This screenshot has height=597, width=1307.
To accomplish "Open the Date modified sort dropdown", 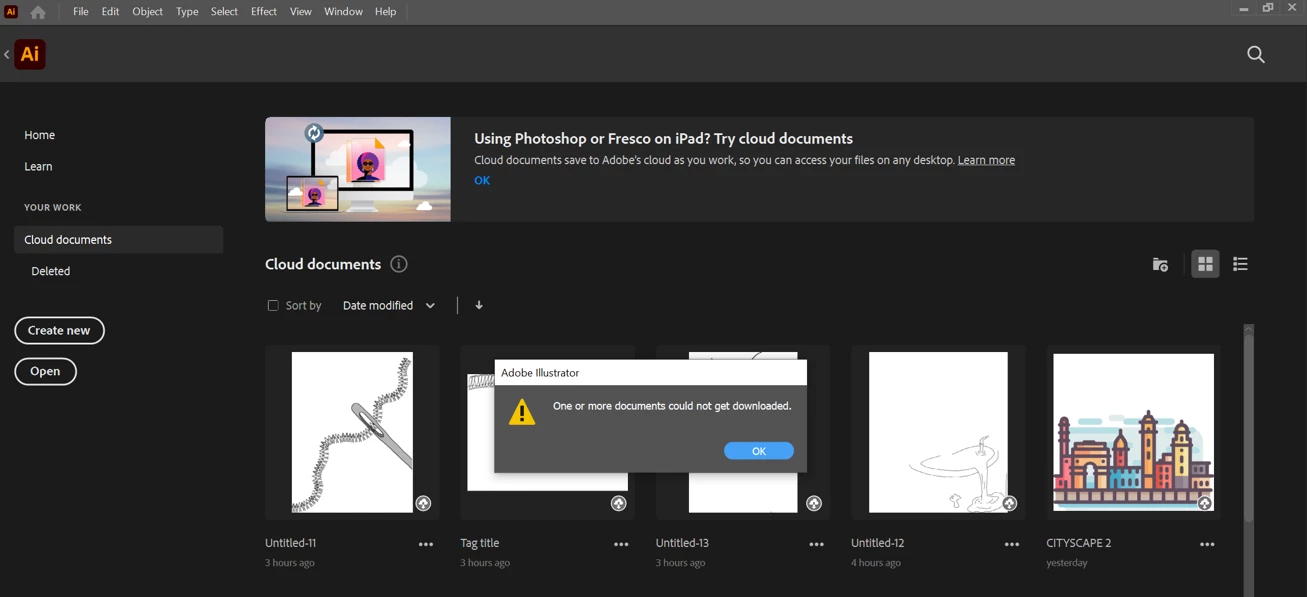I will (388, 305).
